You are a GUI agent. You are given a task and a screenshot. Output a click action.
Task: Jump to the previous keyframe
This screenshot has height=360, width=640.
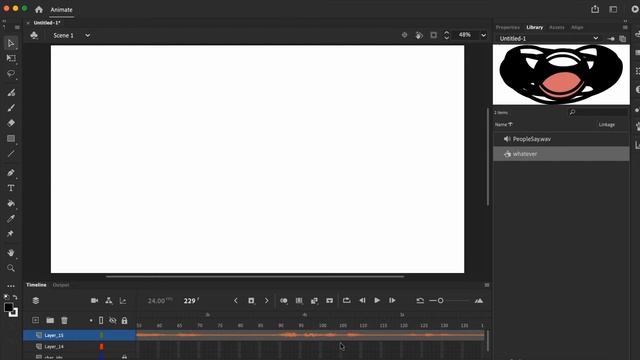tap(236, 301)
